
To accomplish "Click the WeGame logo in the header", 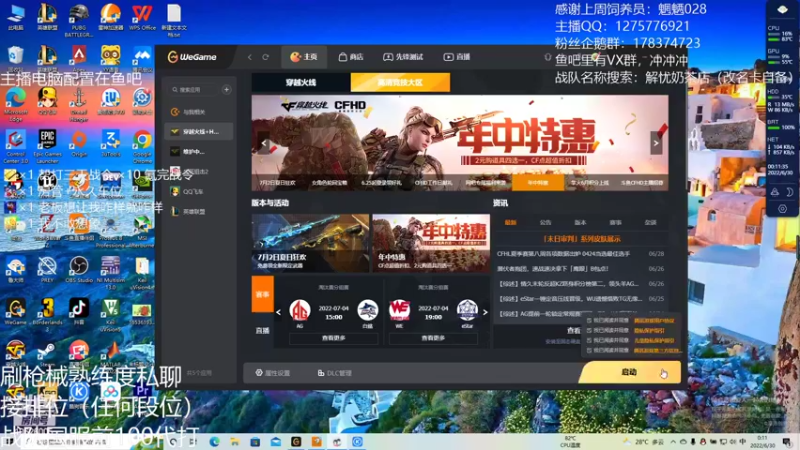I will click(192, 57).
